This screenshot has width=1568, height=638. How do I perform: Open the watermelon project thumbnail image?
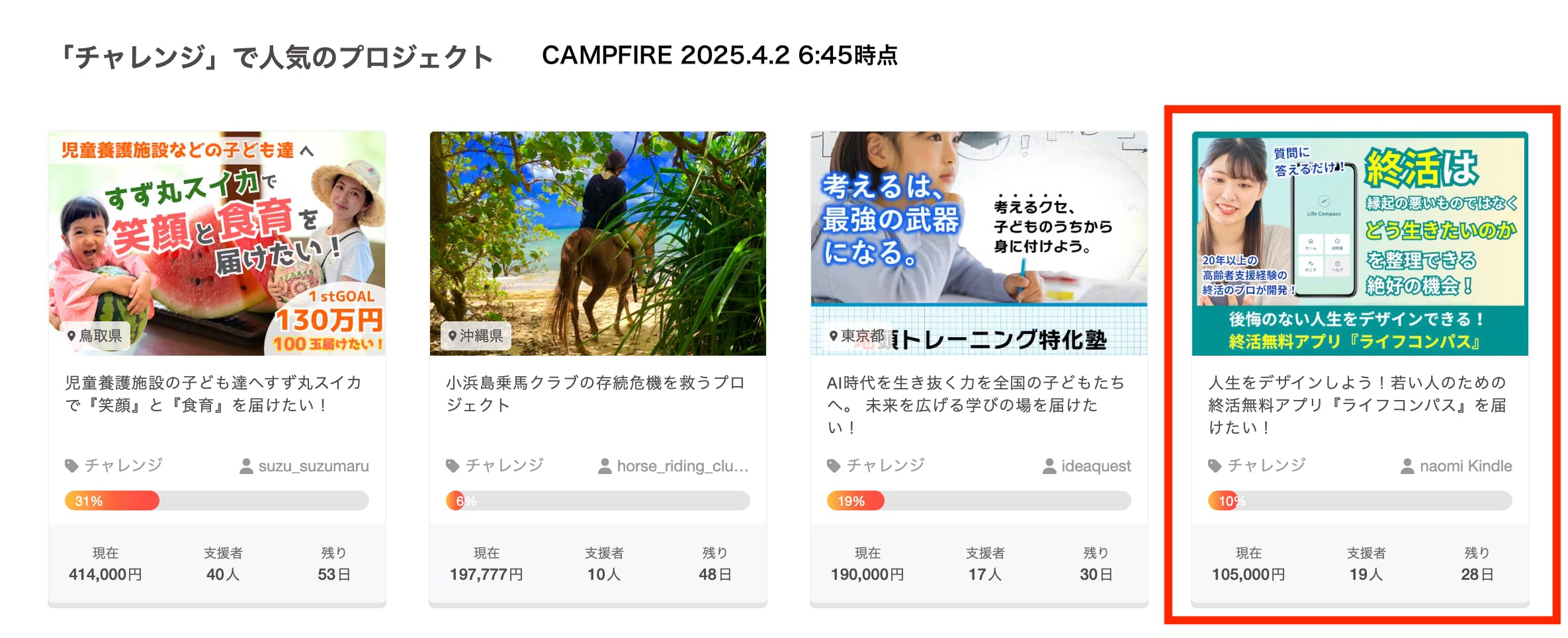click(217, 243)
